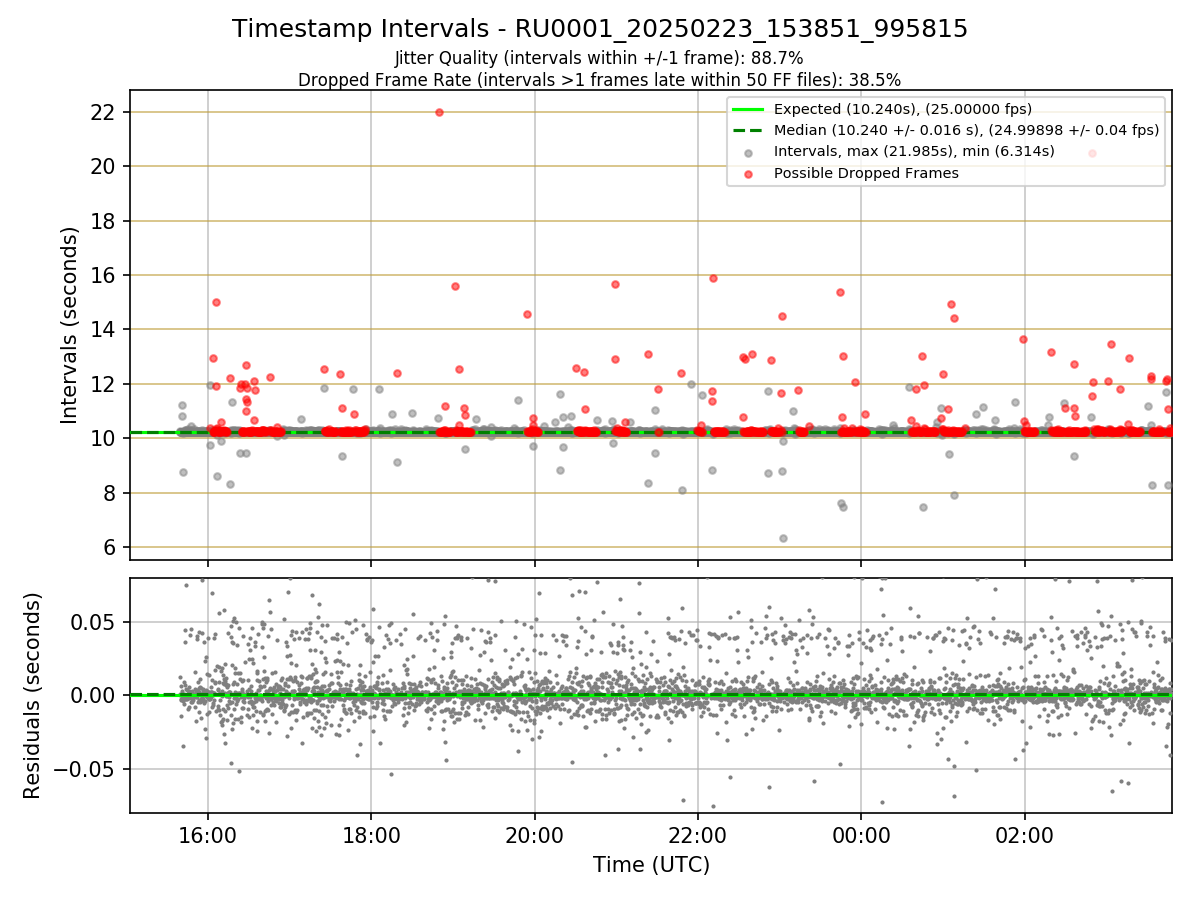Viewport: 1200px width, 900px height.
Task: Click the "8" y-axis tick label
Action: click(110, 493)
